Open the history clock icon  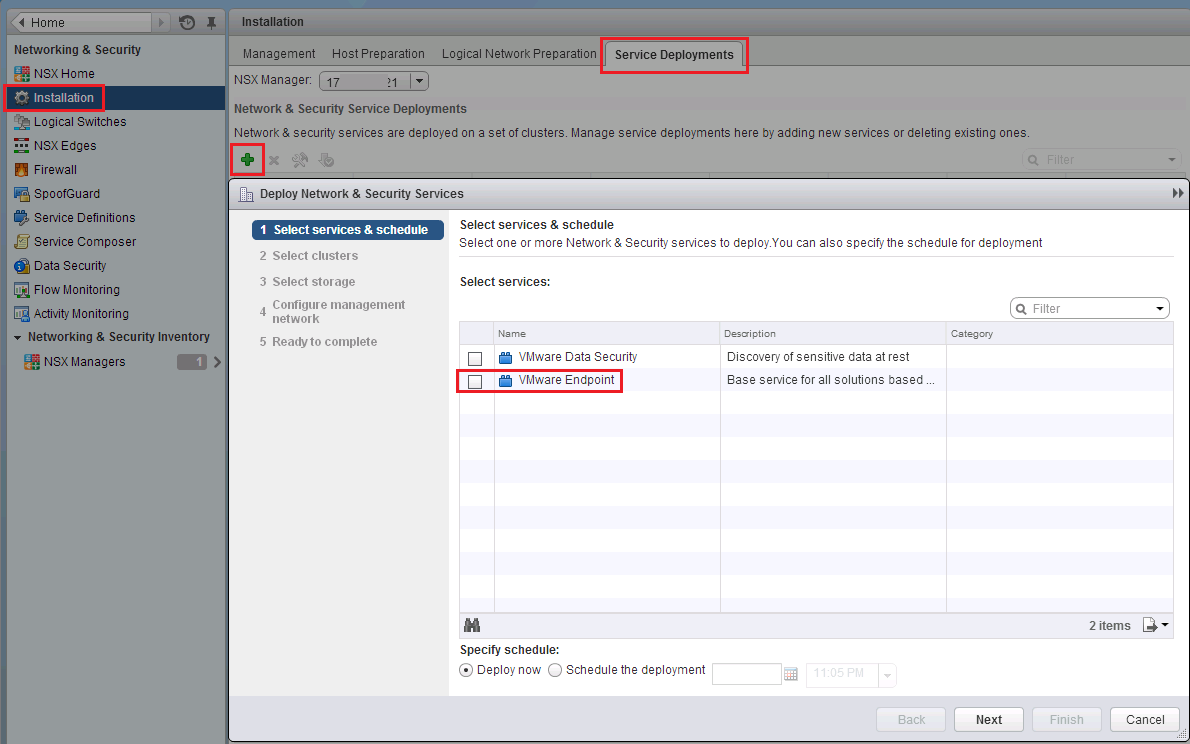click(x=187, y=23)
